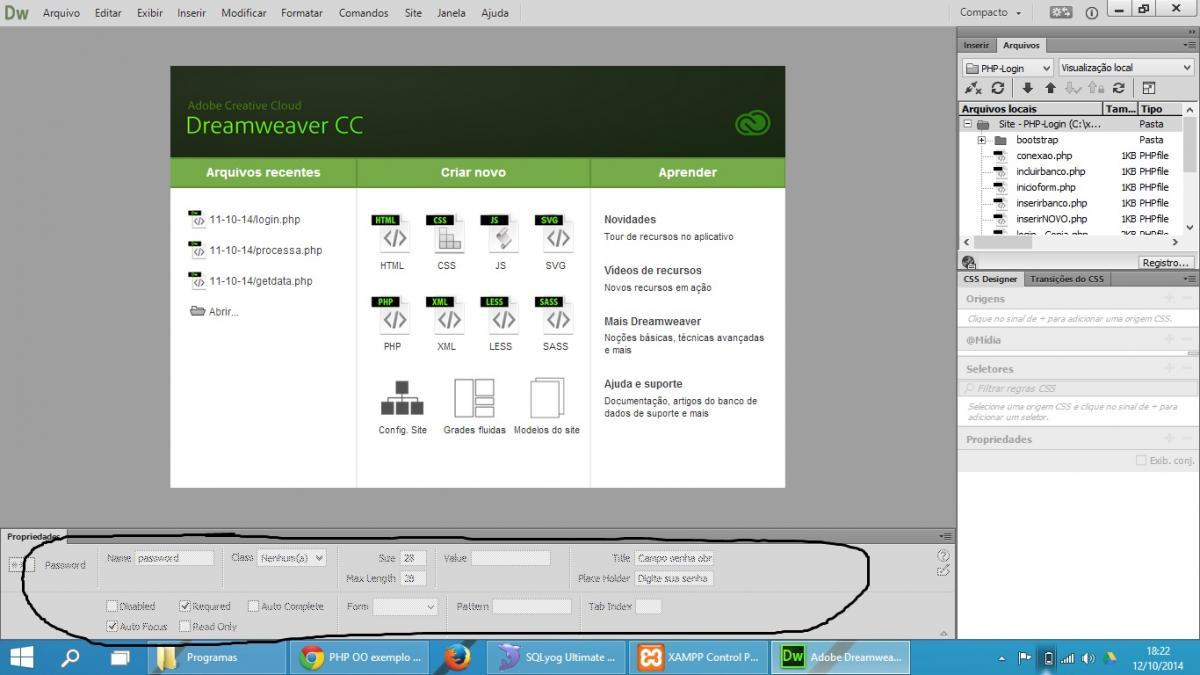Open the Comandos menu
1200x675 pixels.
(x=363, y=13)
